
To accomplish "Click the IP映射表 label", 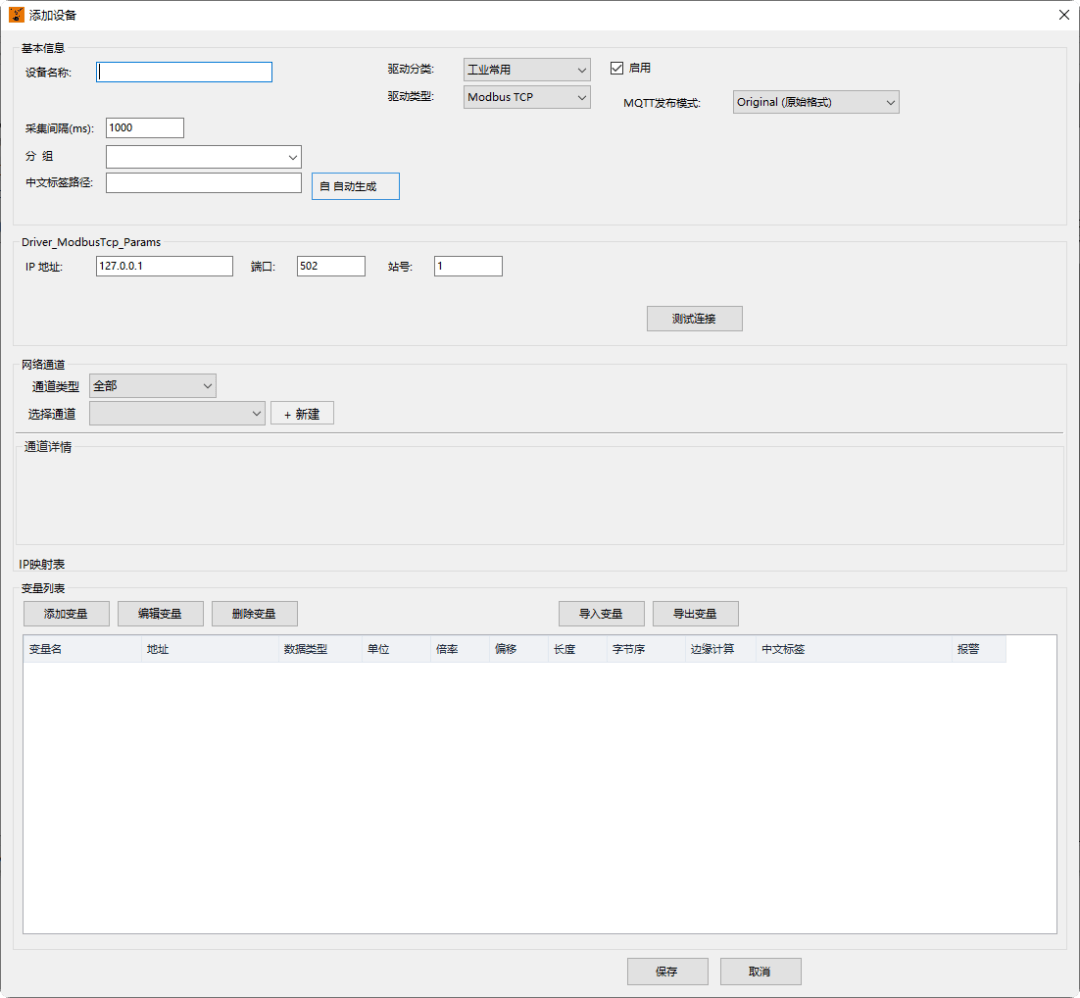I will 42,564.
